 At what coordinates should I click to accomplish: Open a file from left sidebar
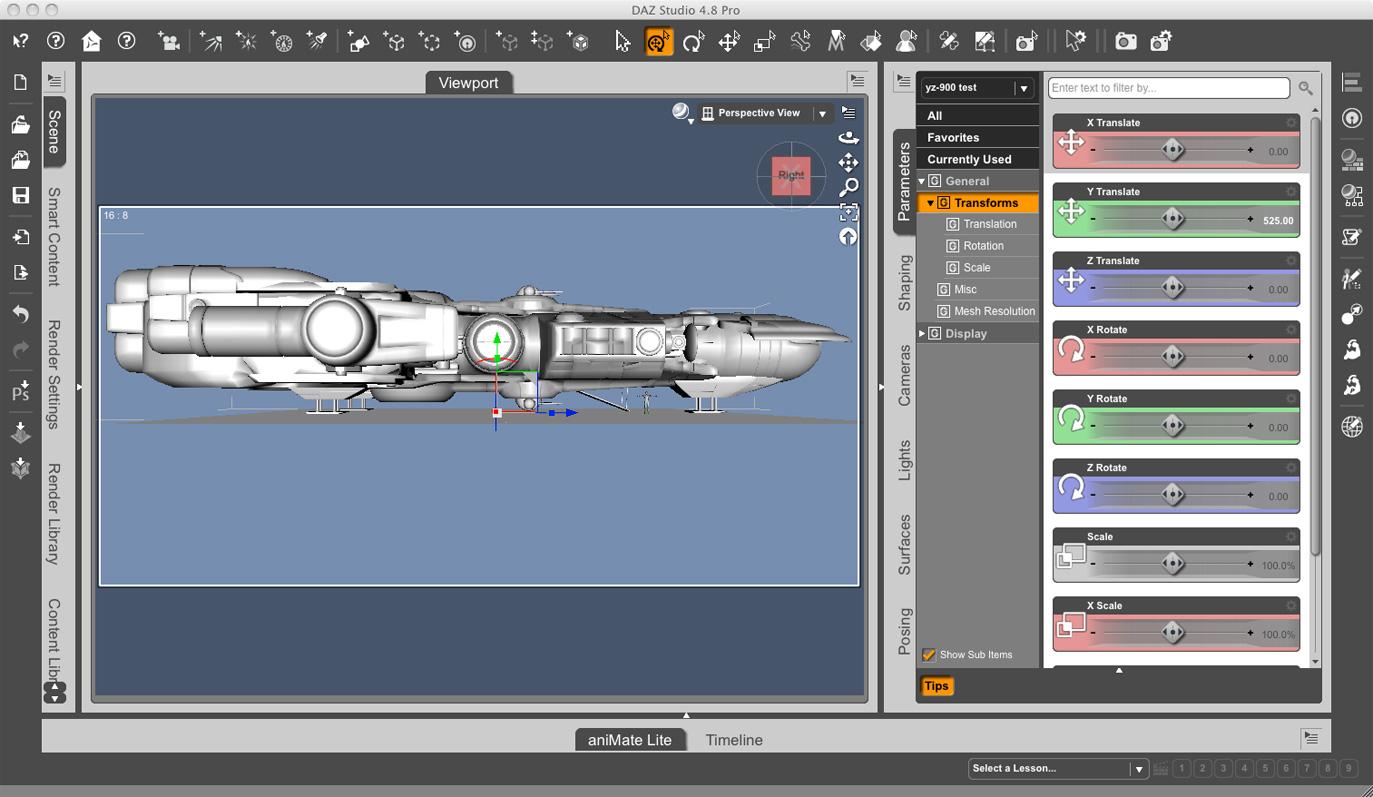(20, 124)
